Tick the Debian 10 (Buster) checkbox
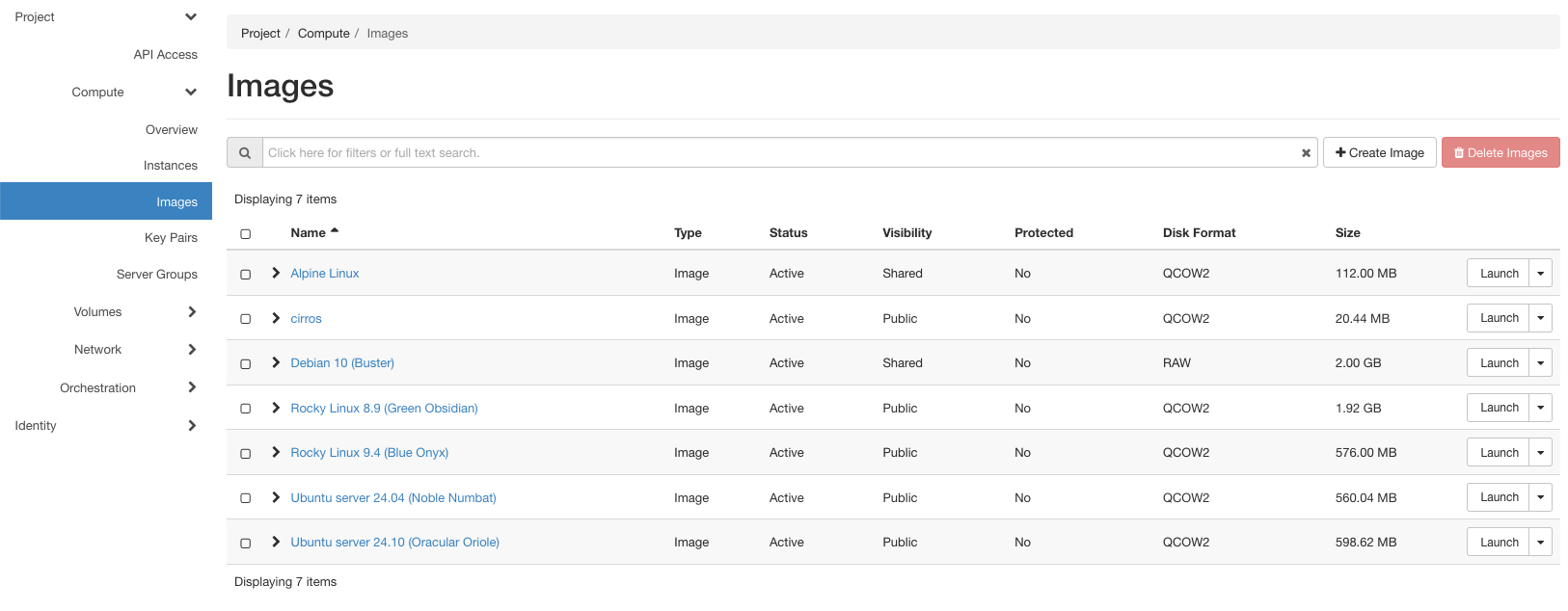Image resolution: width=1568 pixels, height=611 pixels. click(246, 364)
